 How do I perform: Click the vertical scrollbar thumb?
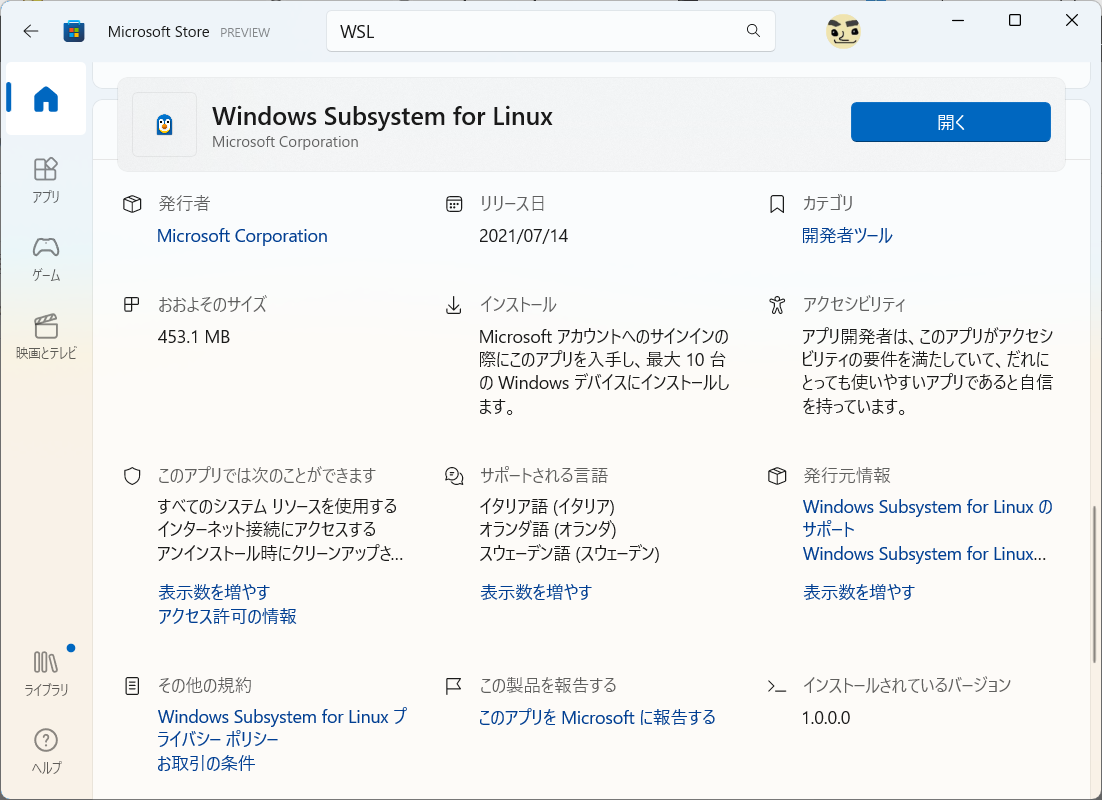1094,583
